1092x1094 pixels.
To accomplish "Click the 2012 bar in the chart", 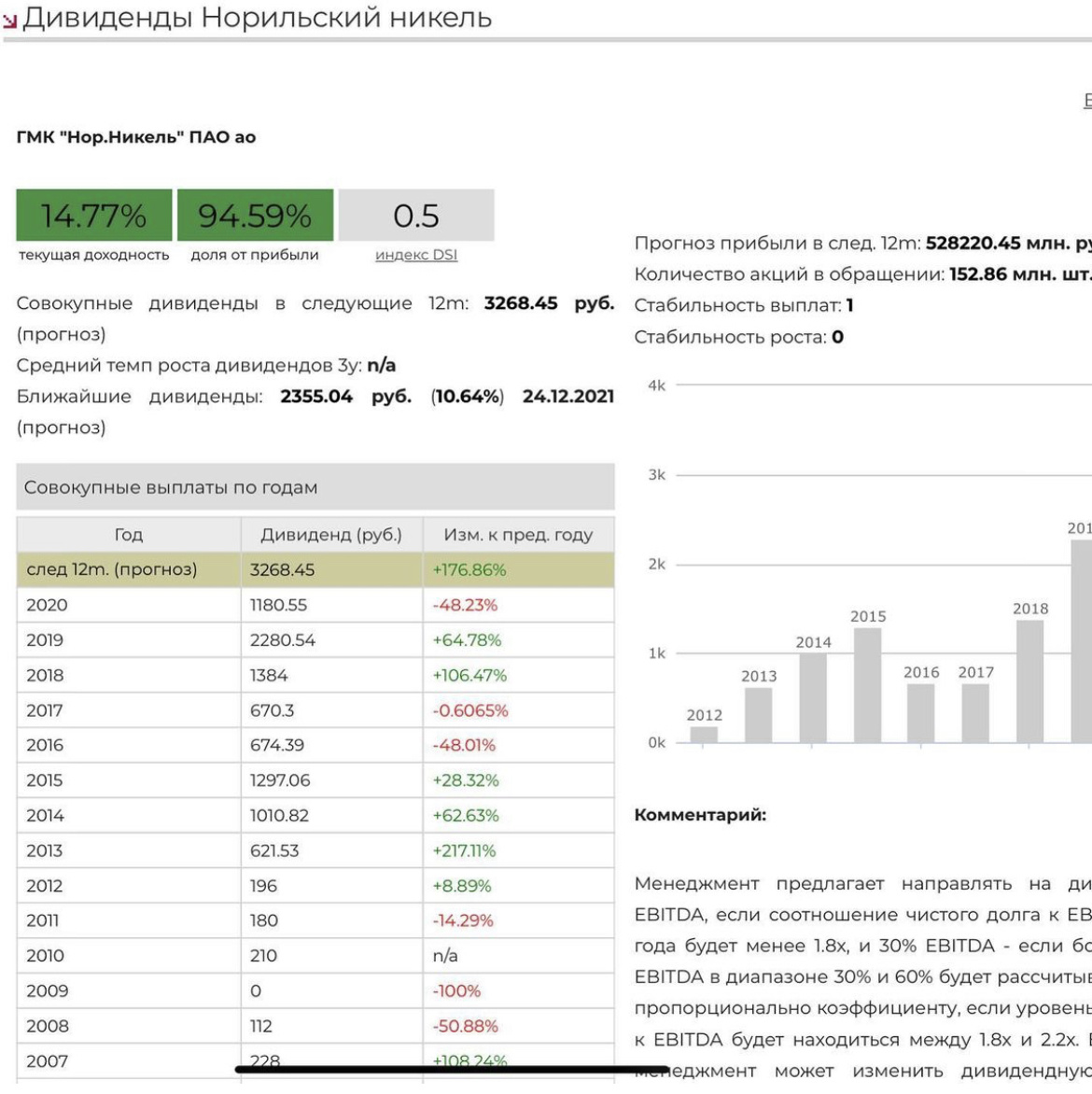I will pyautogui.click(x=704, y=735).
